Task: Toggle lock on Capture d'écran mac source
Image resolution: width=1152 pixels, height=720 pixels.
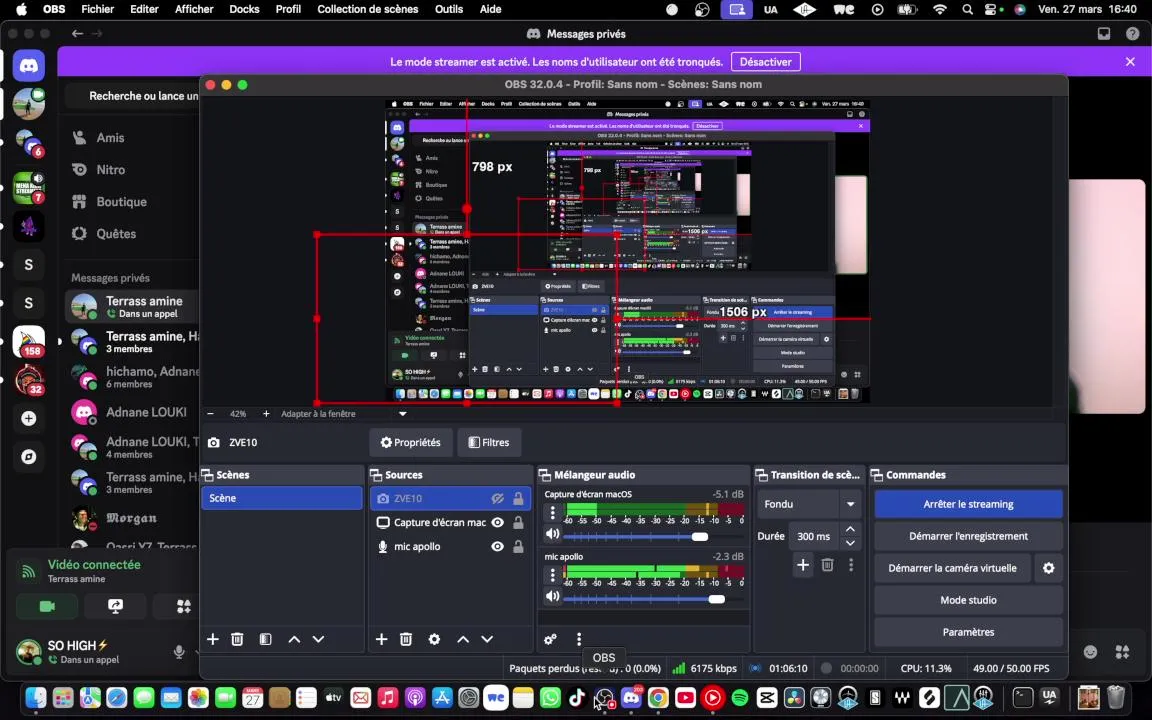Action: [518, 522]
